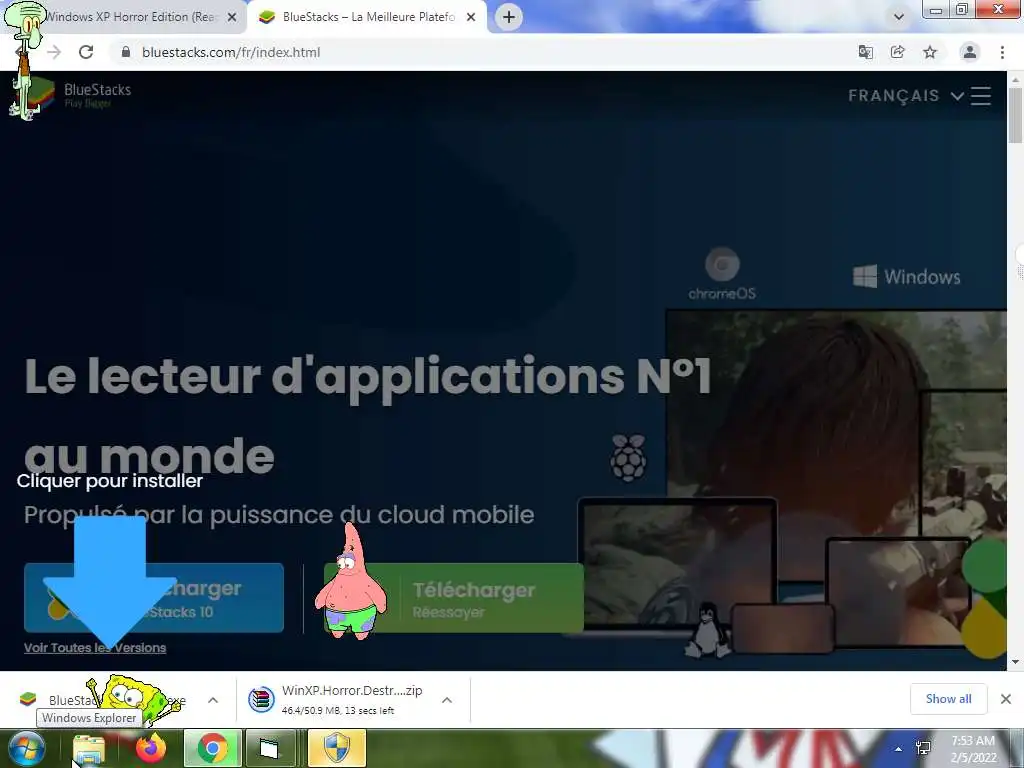Screen dimensions: 1024x768
Task: Switch to the Windows XP Horror Edition tab
Action: 131,17
